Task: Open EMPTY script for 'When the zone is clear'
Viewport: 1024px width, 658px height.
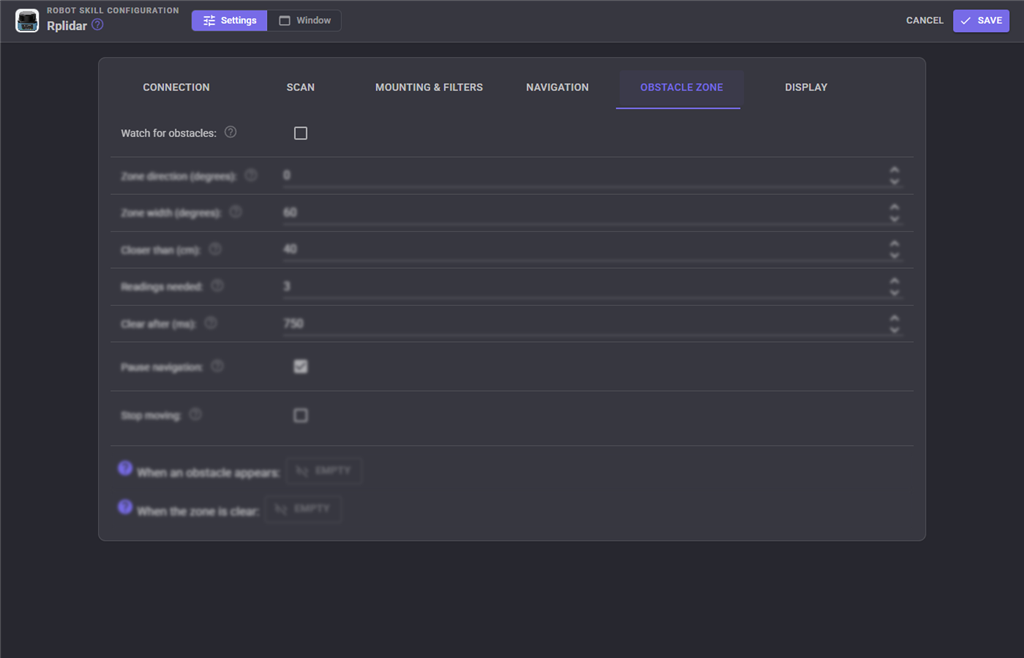Action: (x=303, y=509)
